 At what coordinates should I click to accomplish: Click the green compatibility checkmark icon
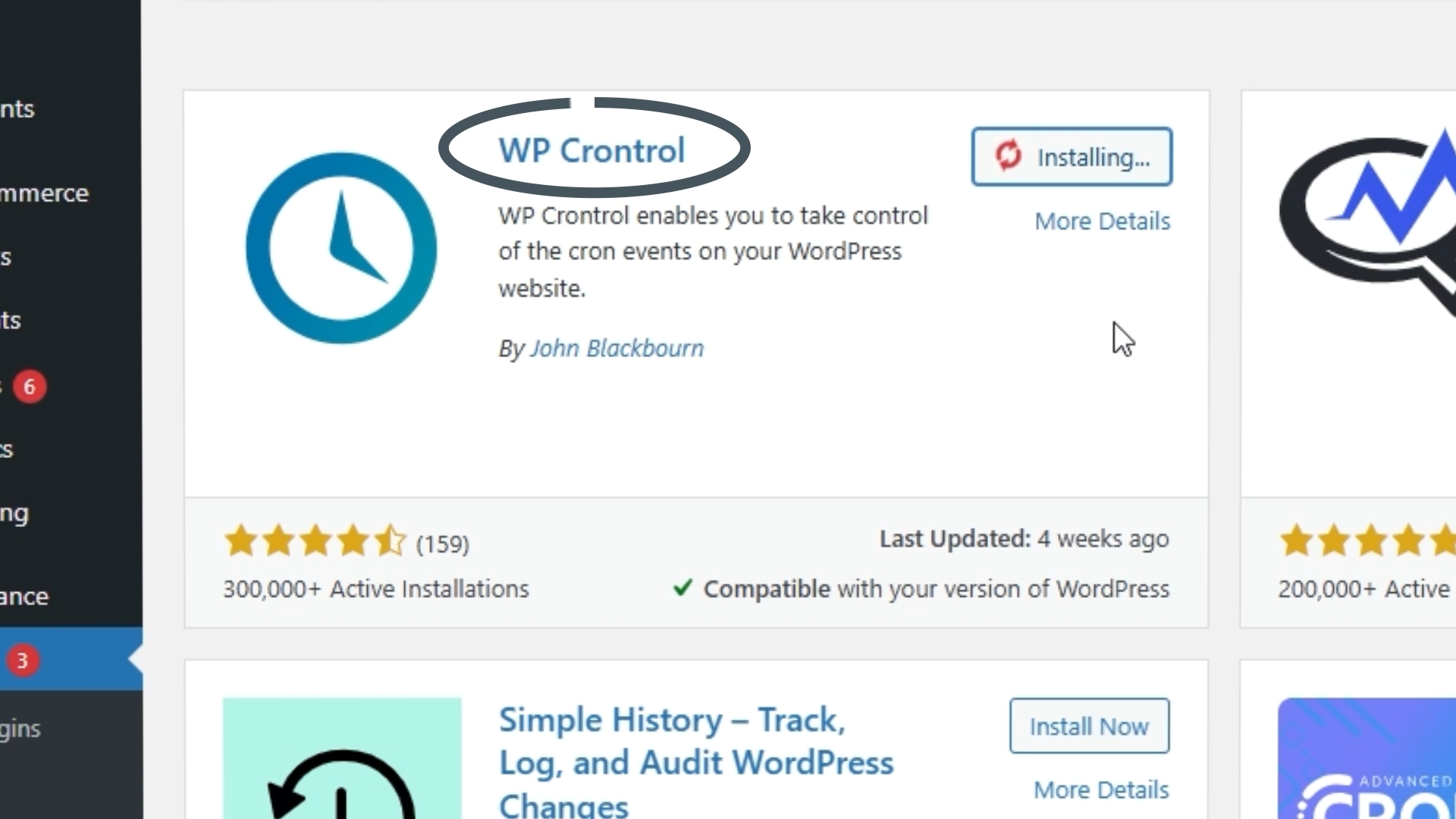682,588
